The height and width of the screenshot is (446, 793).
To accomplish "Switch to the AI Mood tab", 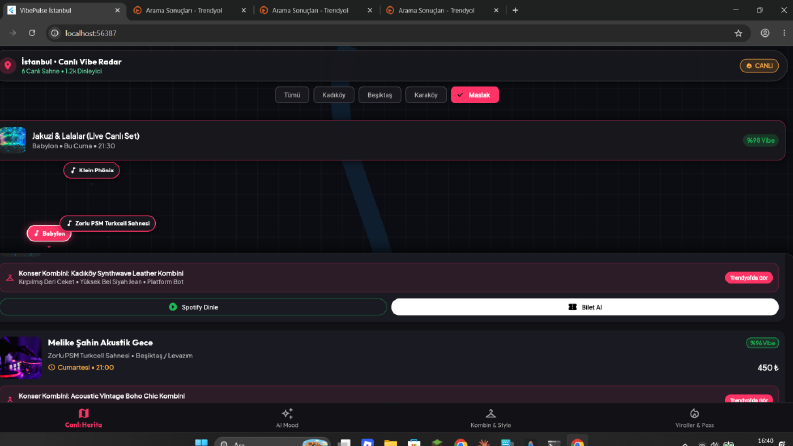I will click(x=287, y=418).
